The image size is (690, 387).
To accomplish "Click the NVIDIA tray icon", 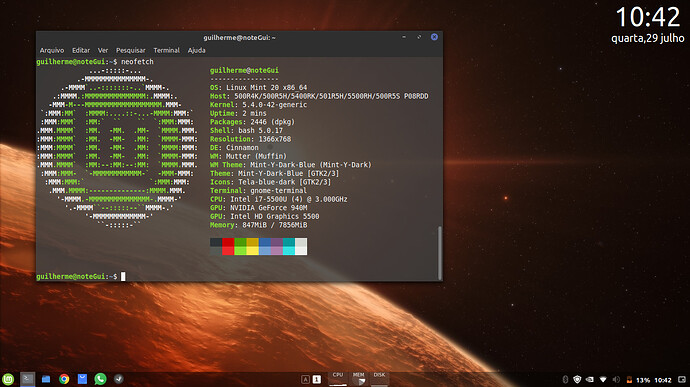I will point(590,380).
